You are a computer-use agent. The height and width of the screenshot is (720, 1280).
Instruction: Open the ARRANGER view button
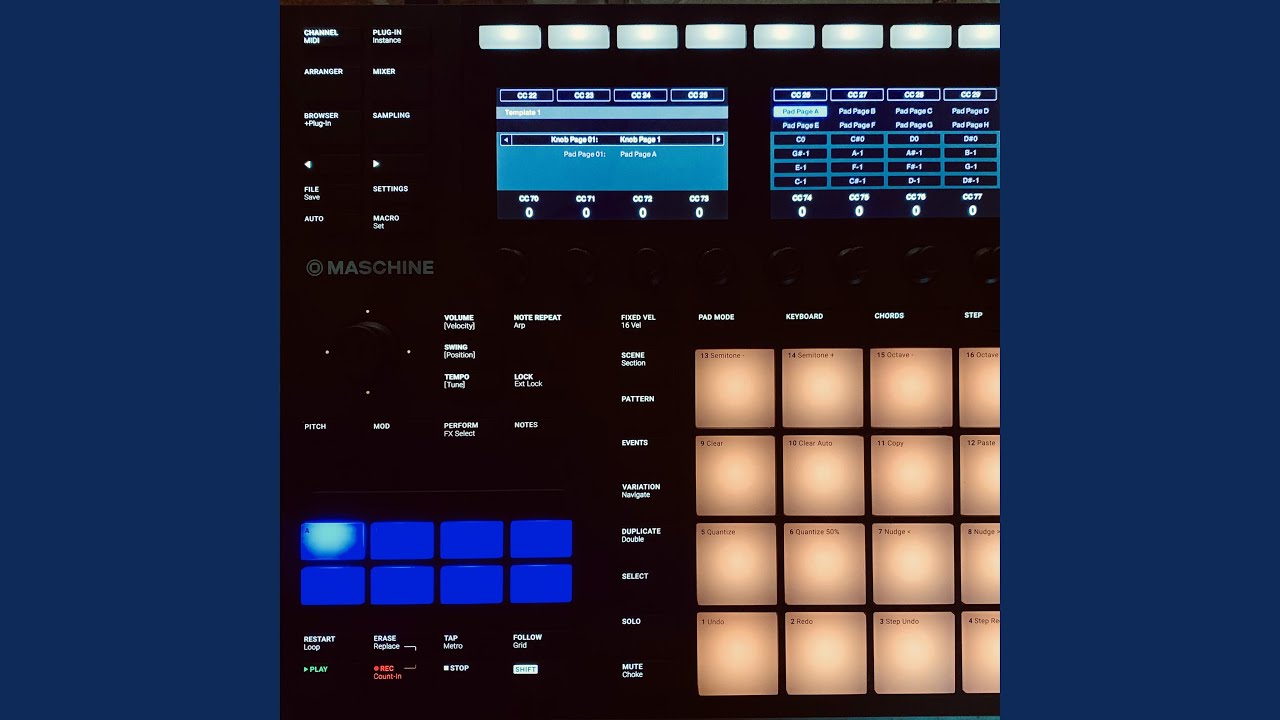click(323, 72)
